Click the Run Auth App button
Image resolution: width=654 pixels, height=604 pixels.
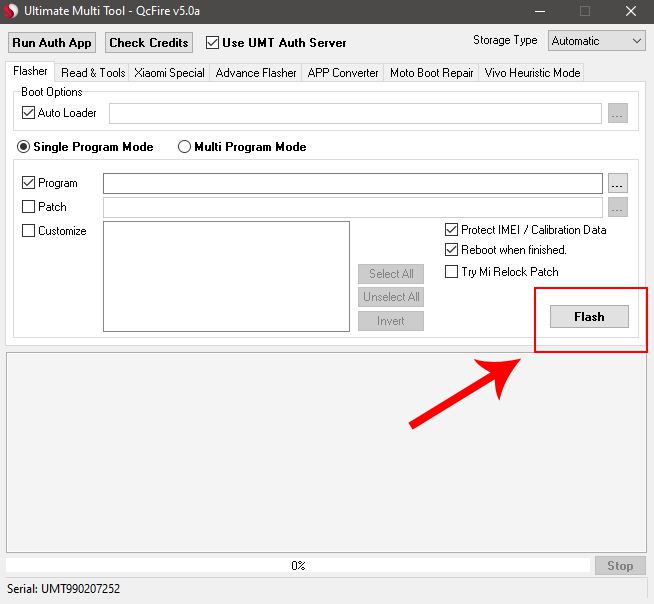click(52, 43)
